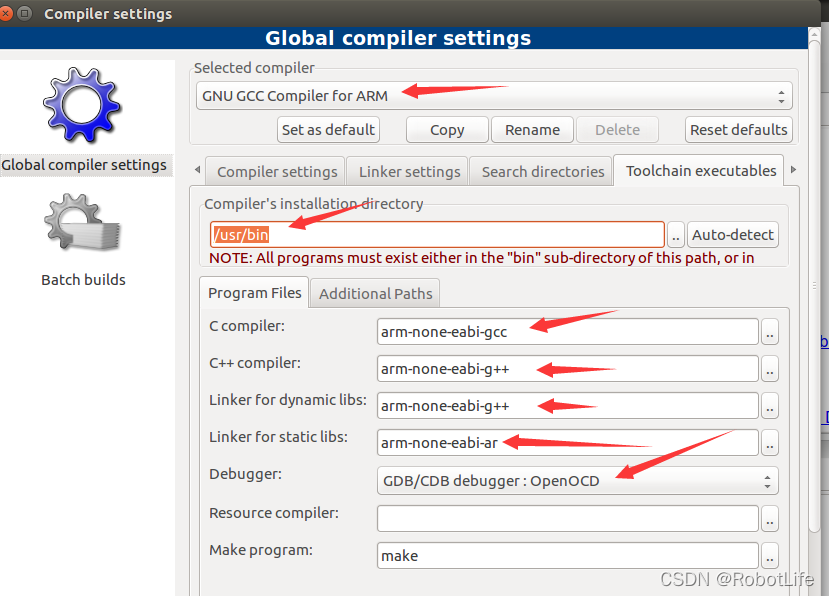Screen dimensions: 829x596
Task: Click Linker for static libs field
Action: [x=568, y=443]
